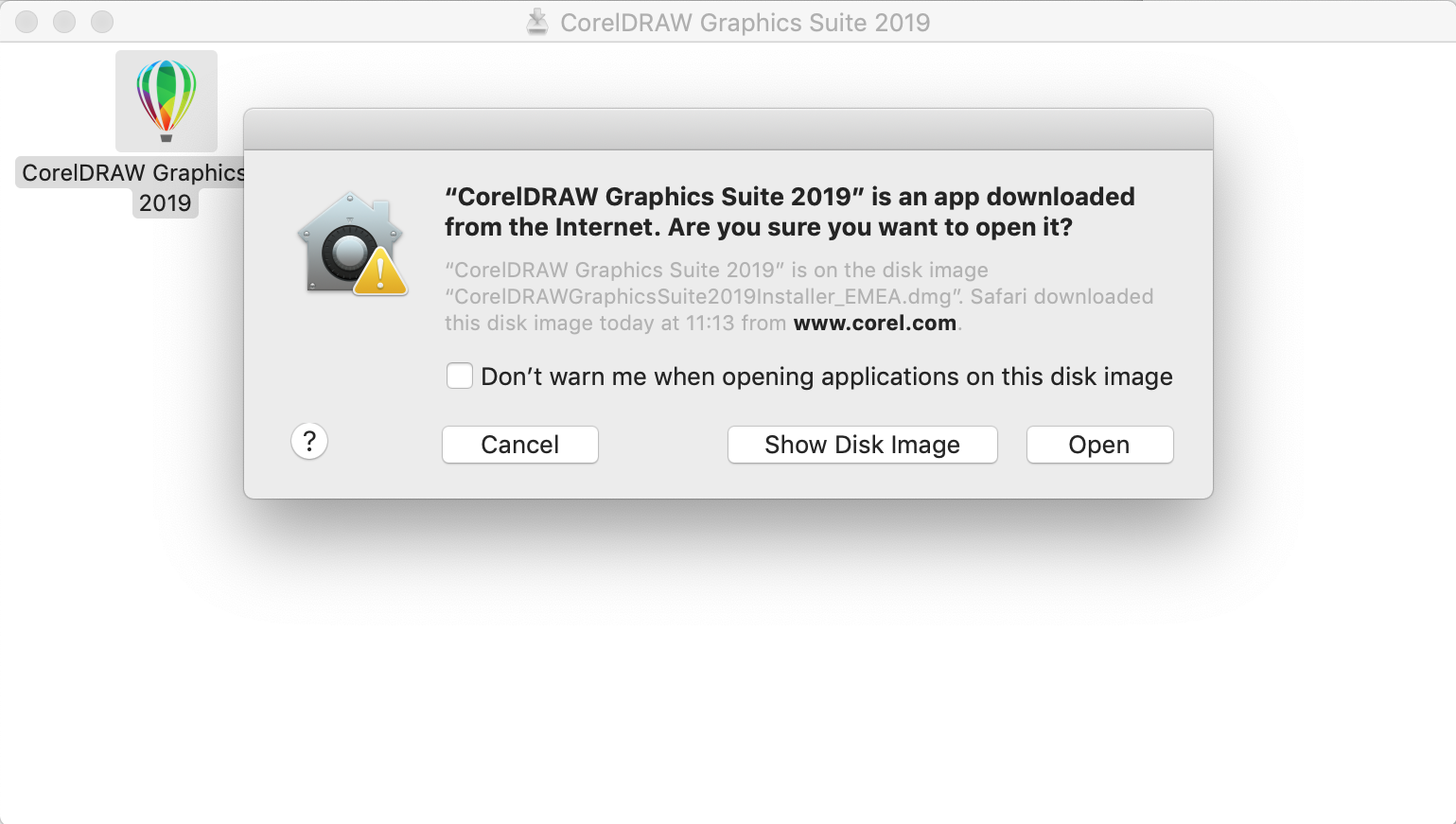Click the bold dialog heading text
Screen dimensions: 1456x824
tap(790, 212)
